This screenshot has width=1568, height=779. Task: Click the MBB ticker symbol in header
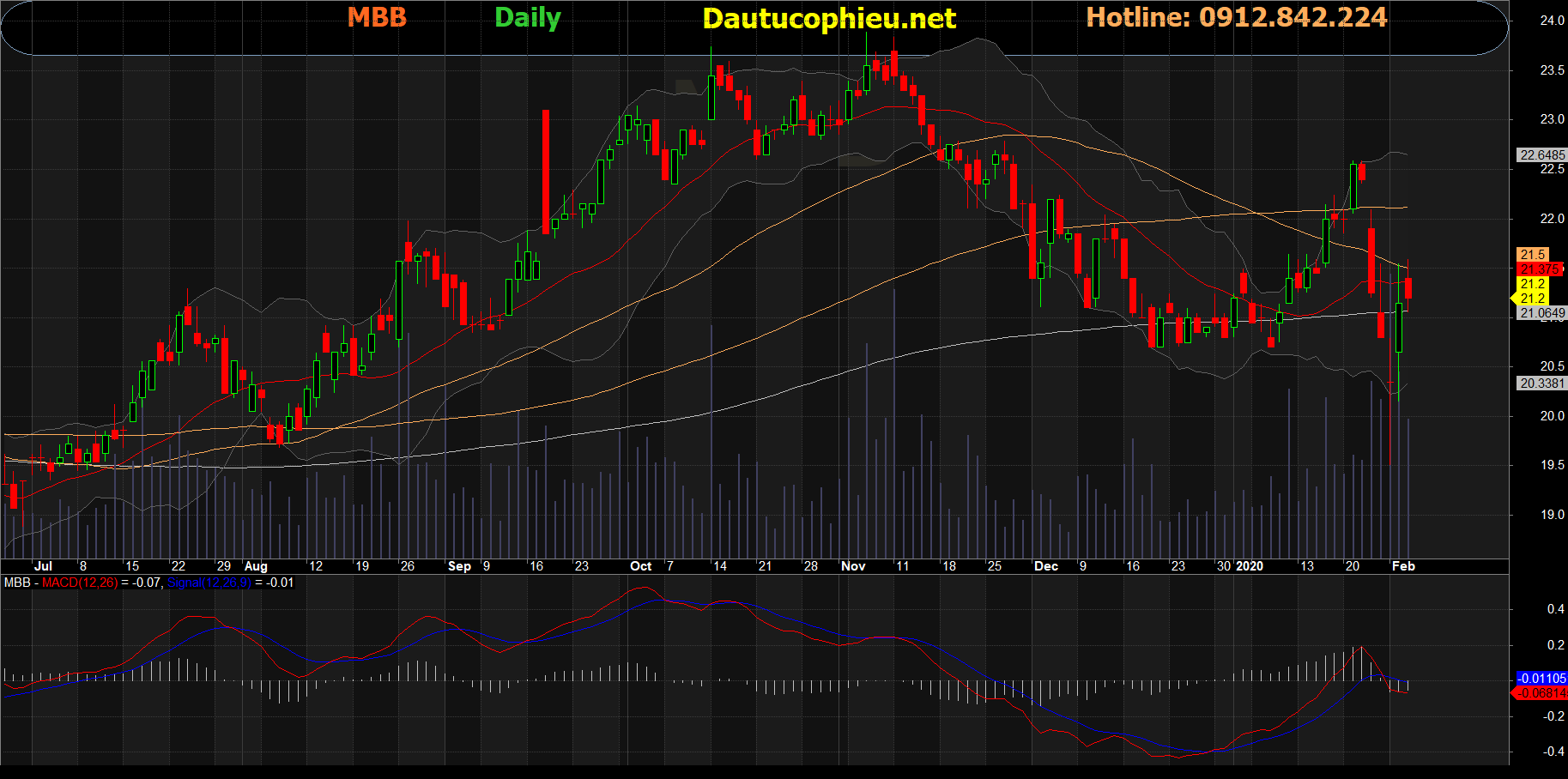tap(377, 17)
